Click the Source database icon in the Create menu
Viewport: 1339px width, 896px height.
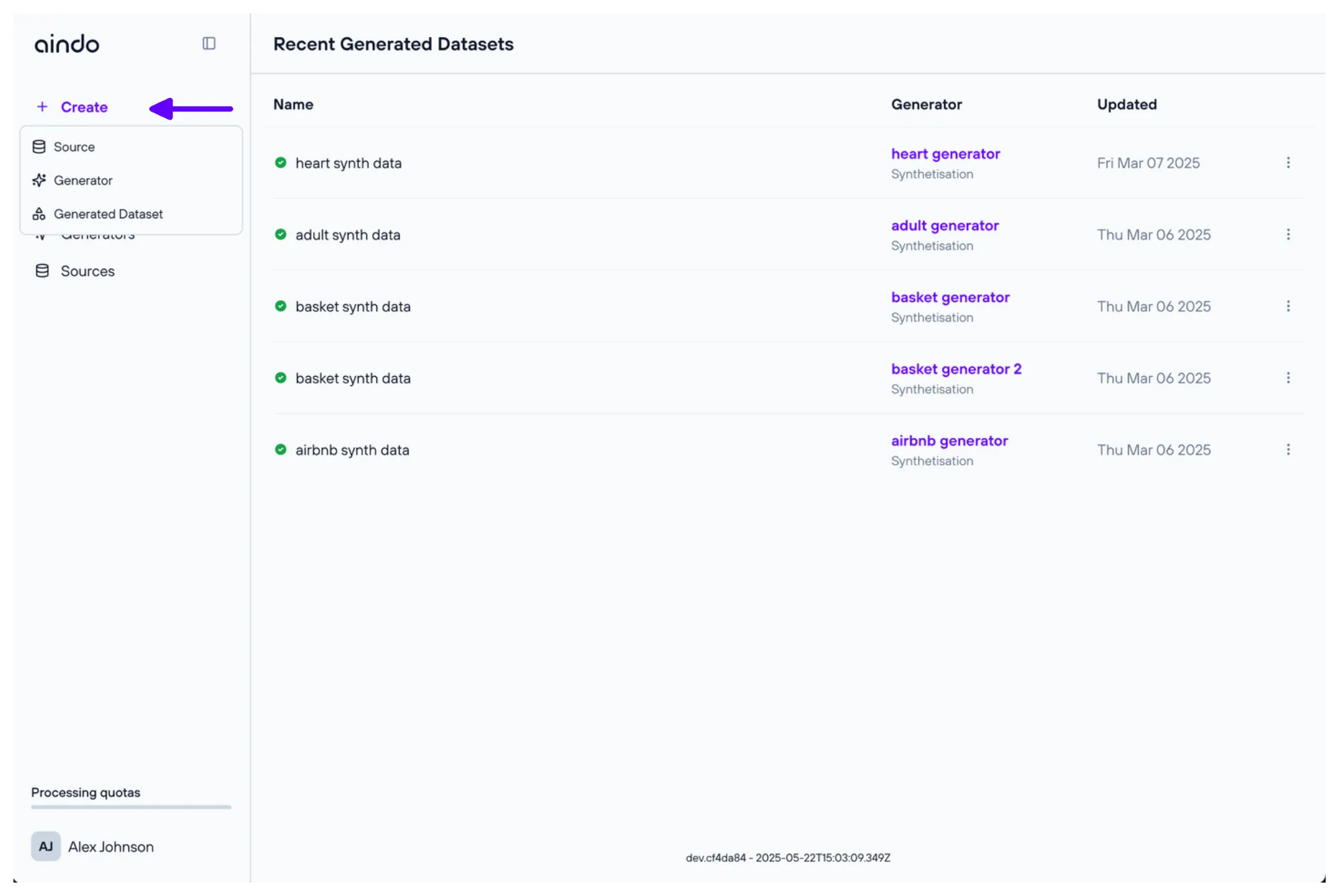[x=39, y=147]
